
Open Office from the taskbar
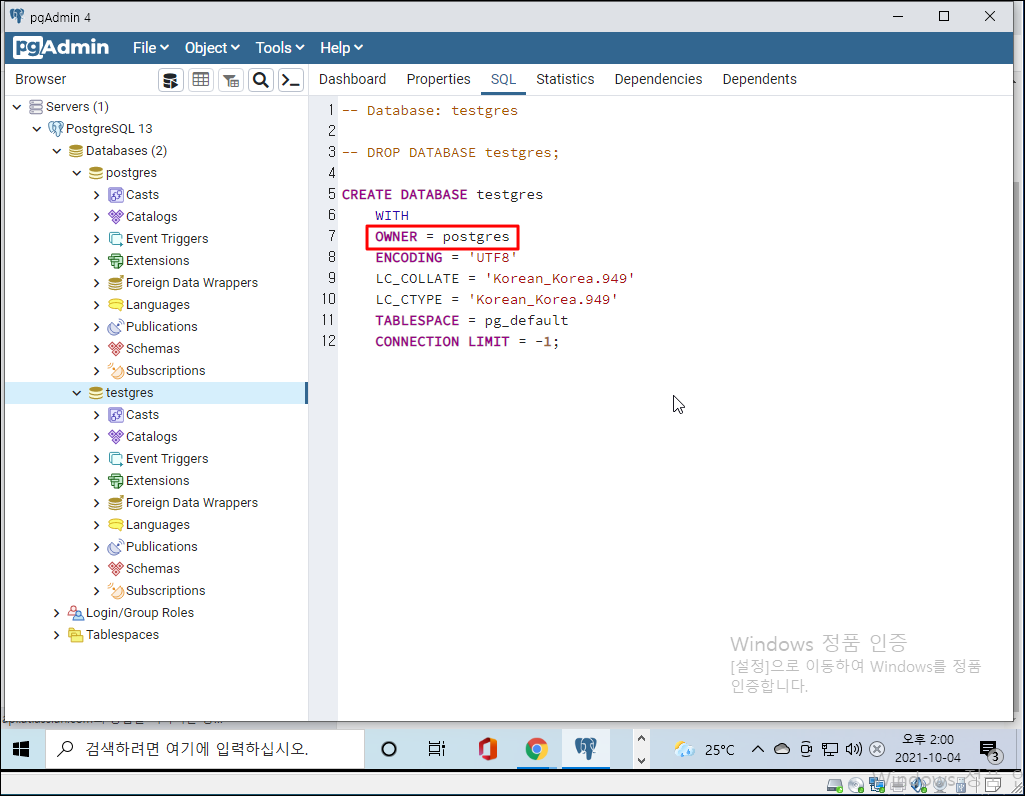tap(487, 749)
